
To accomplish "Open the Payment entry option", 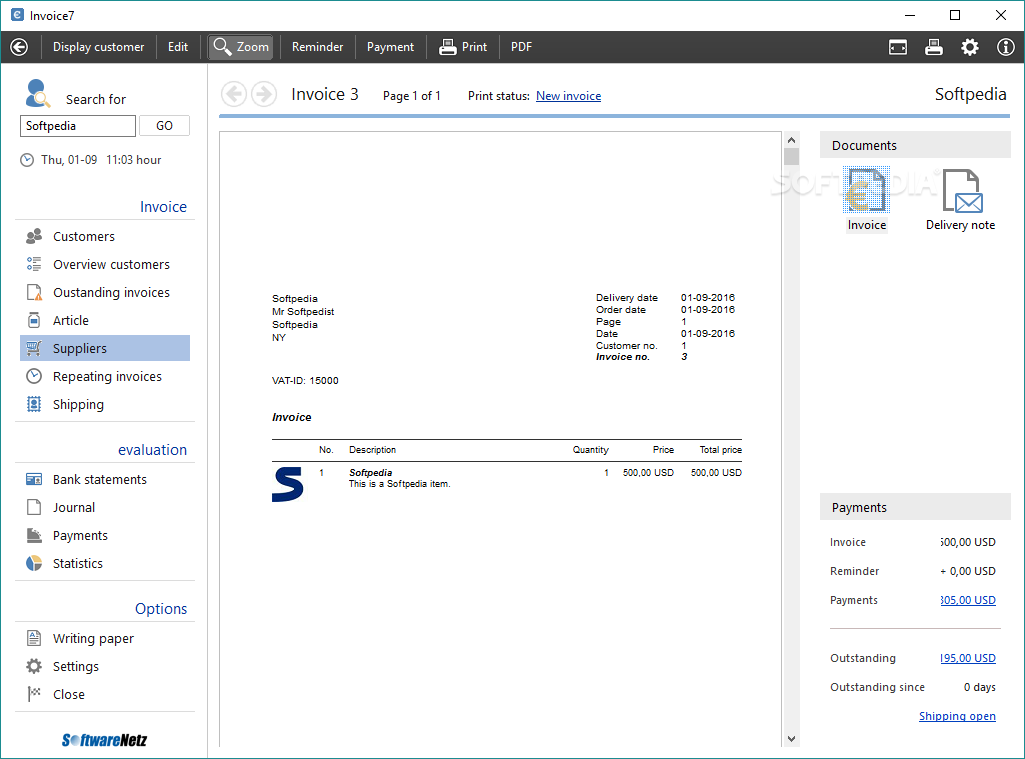I will [390, 47].
